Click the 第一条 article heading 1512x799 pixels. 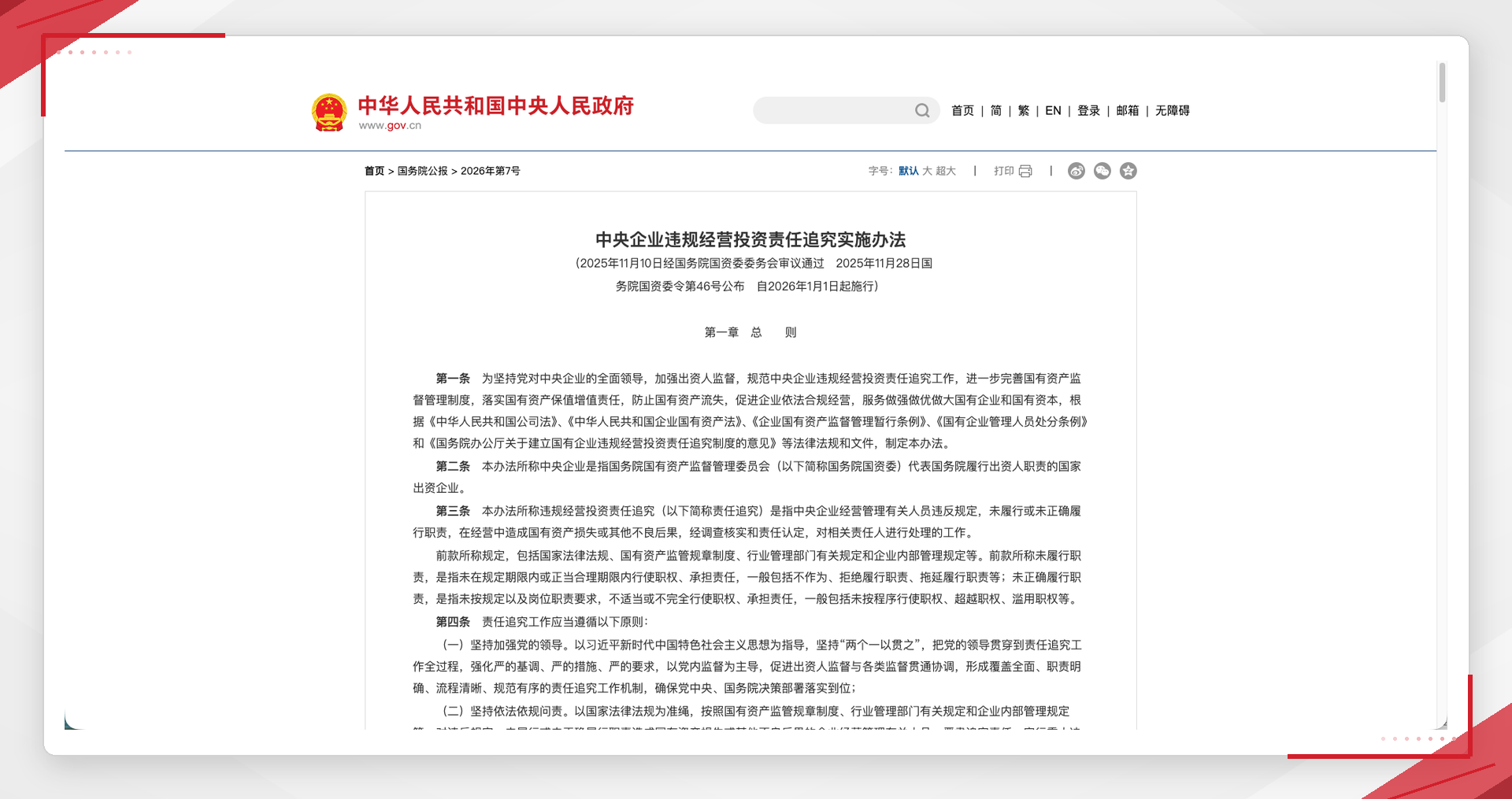[x=453, y=379]
